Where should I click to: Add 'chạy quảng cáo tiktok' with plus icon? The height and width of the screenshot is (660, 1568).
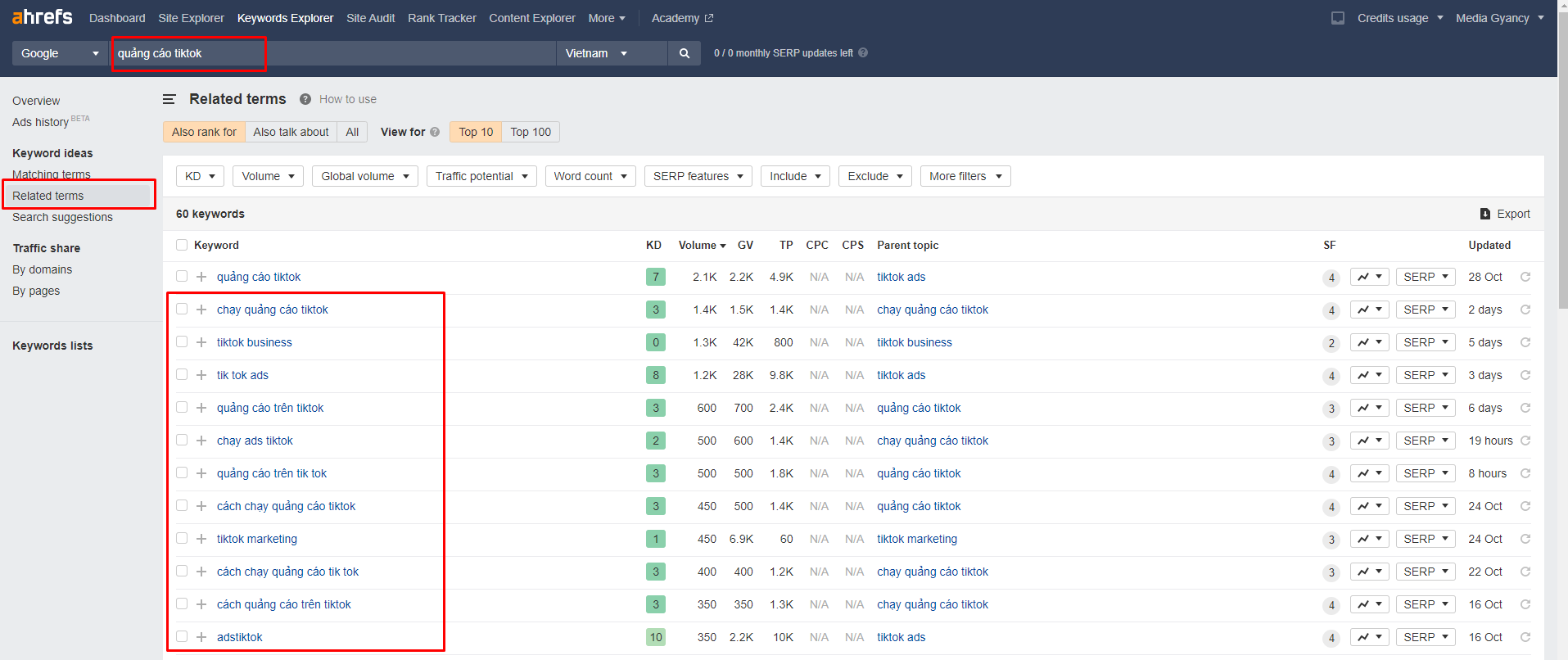pyautogui.click(x=201, y=310)
